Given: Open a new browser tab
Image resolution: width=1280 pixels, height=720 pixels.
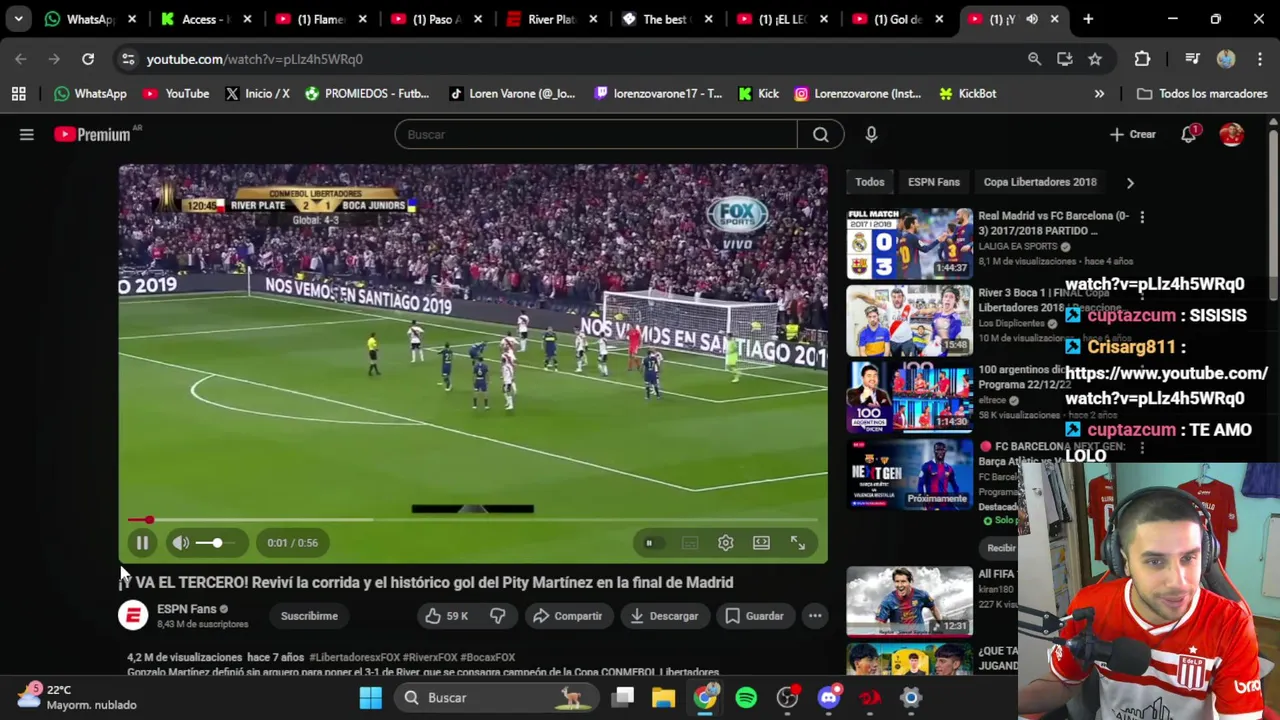Looking at the screenshot, I should [1088, 19].
